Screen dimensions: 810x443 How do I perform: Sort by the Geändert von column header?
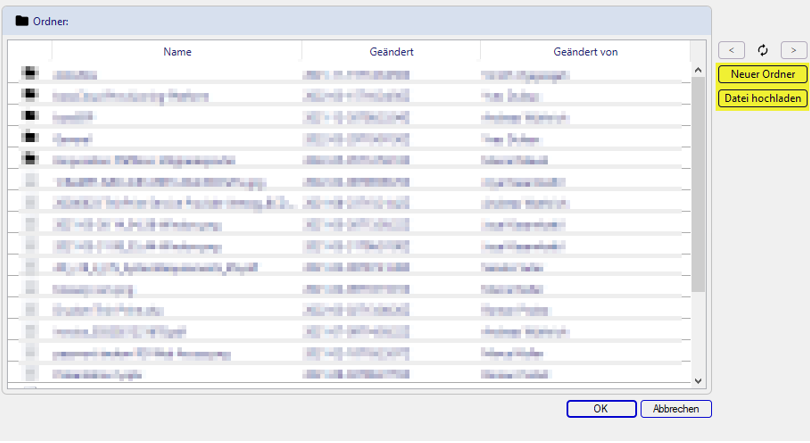tap(585, 52)
